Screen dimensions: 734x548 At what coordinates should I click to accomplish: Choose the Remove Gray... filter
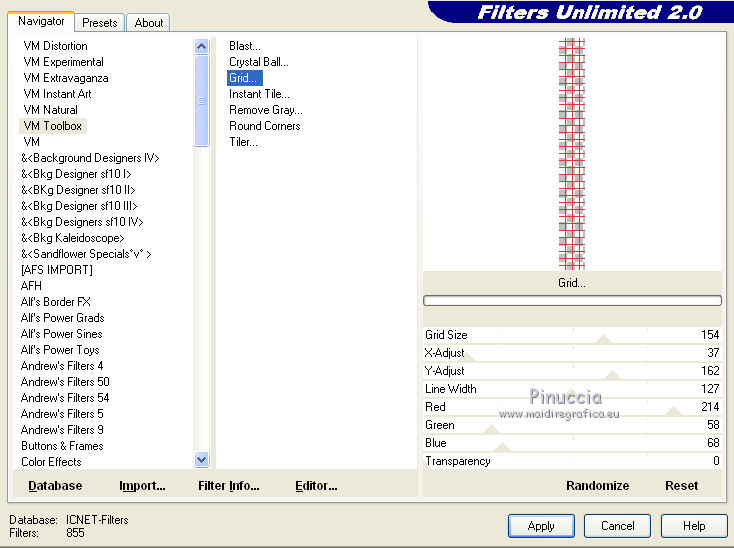click(265, 110)
